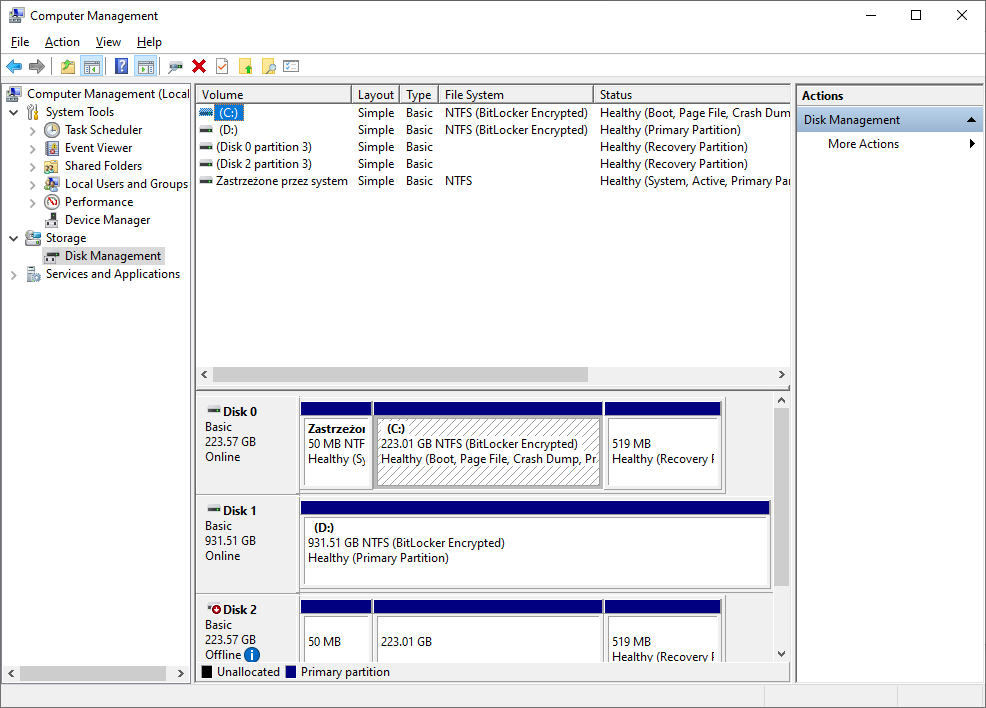Viewport: 986px width, 708px height.
Task: Select the D: volume in the list
Action: point(228,129)
